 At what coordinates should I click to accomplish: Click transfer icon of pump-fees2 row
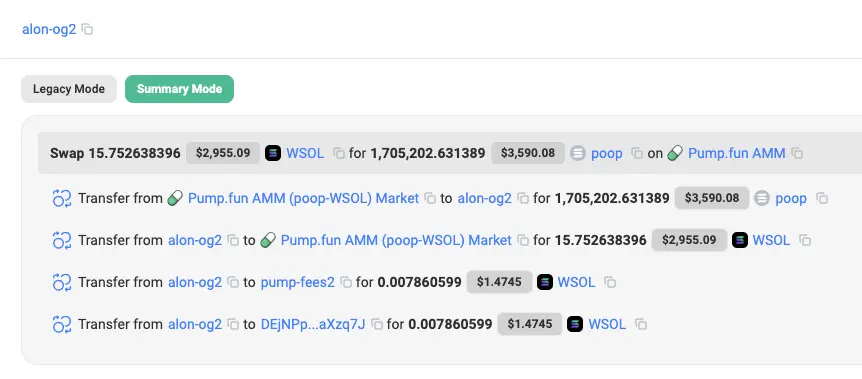[x=62, y=282]
